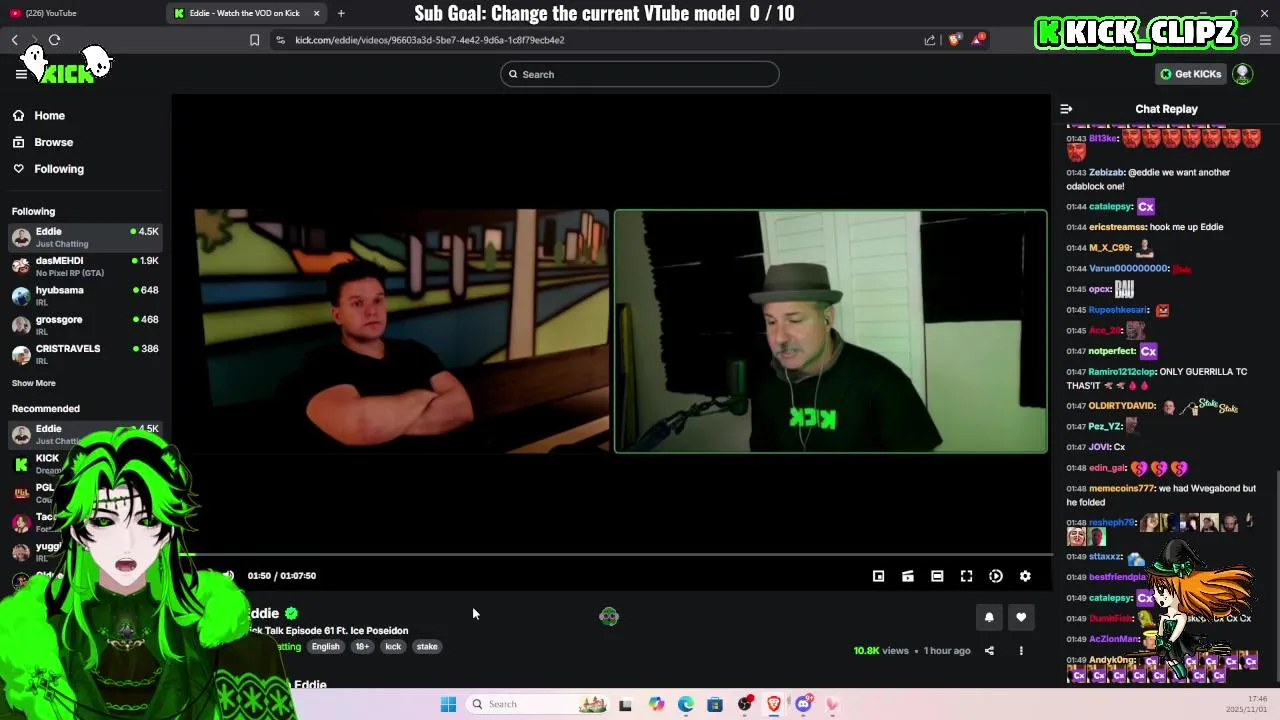This screenshot has height=720, width=1280.
Task: Click the Windows taskbar search box
Action: tap(537, 704)
